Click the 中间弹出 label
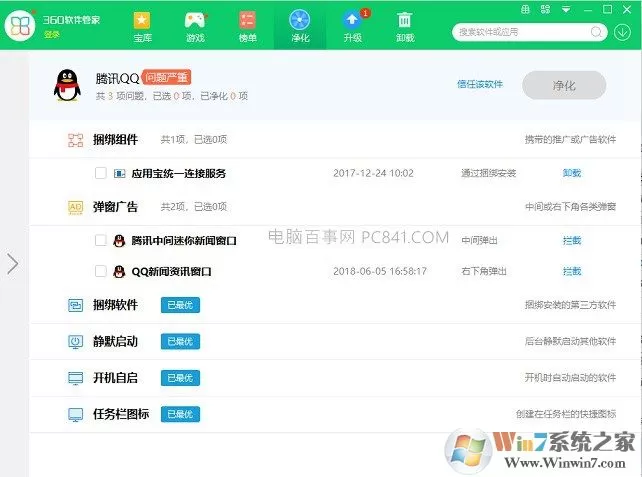 pyautogui.click(x=479, y=240)
